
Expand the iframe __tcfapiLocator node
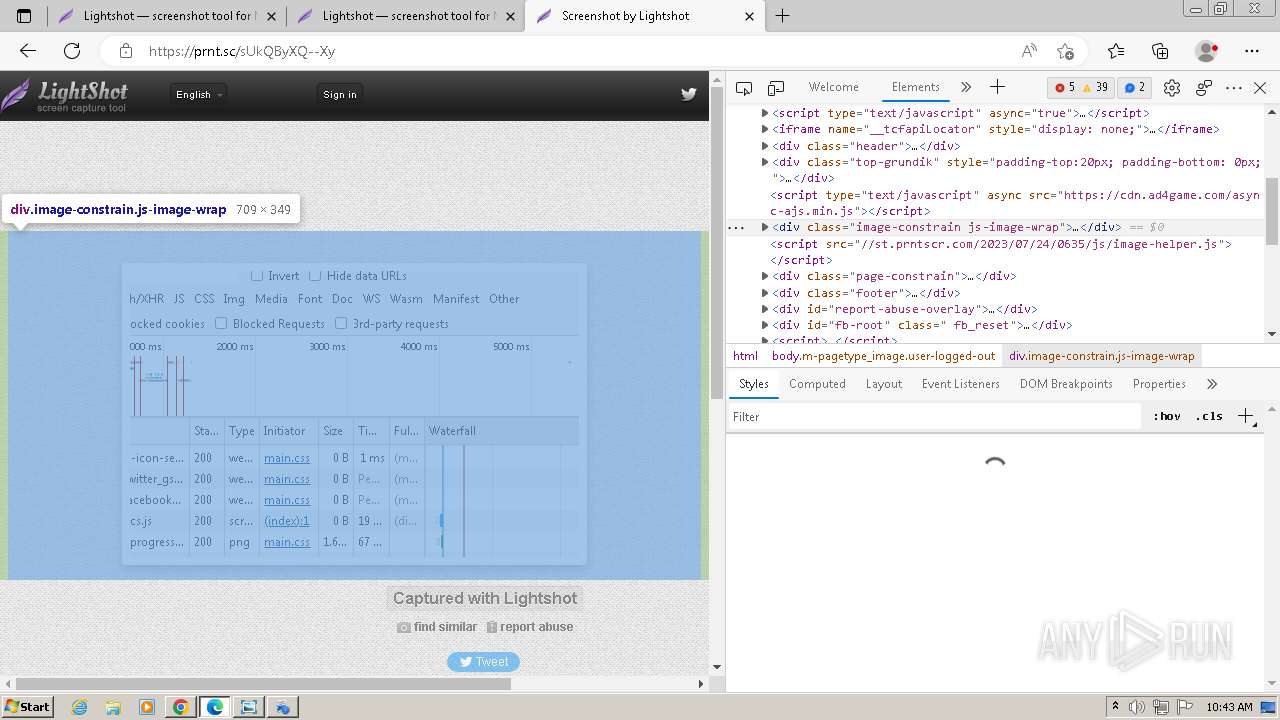[765, 129]
